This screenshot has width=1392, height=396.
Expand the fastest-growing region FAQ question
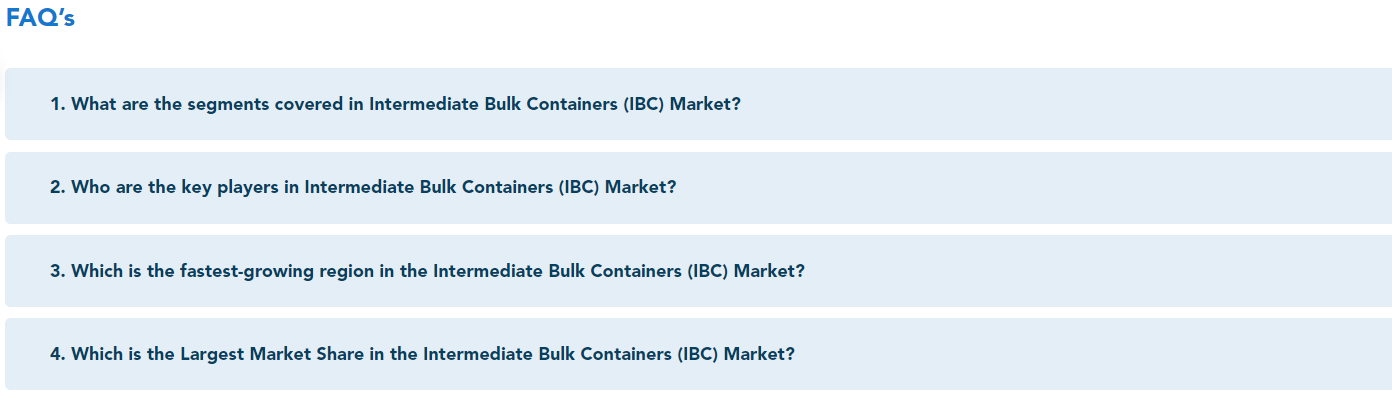coord(698,271)
